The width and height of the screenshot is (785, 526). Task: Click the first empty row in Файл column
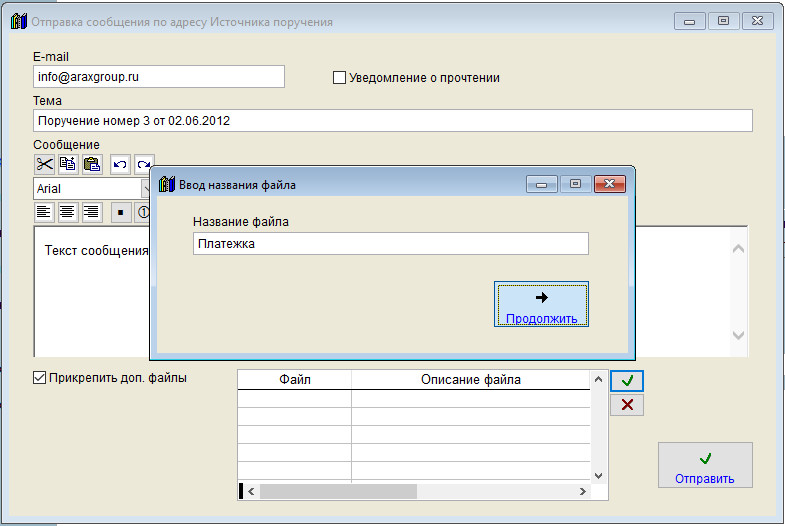[295, 399]
